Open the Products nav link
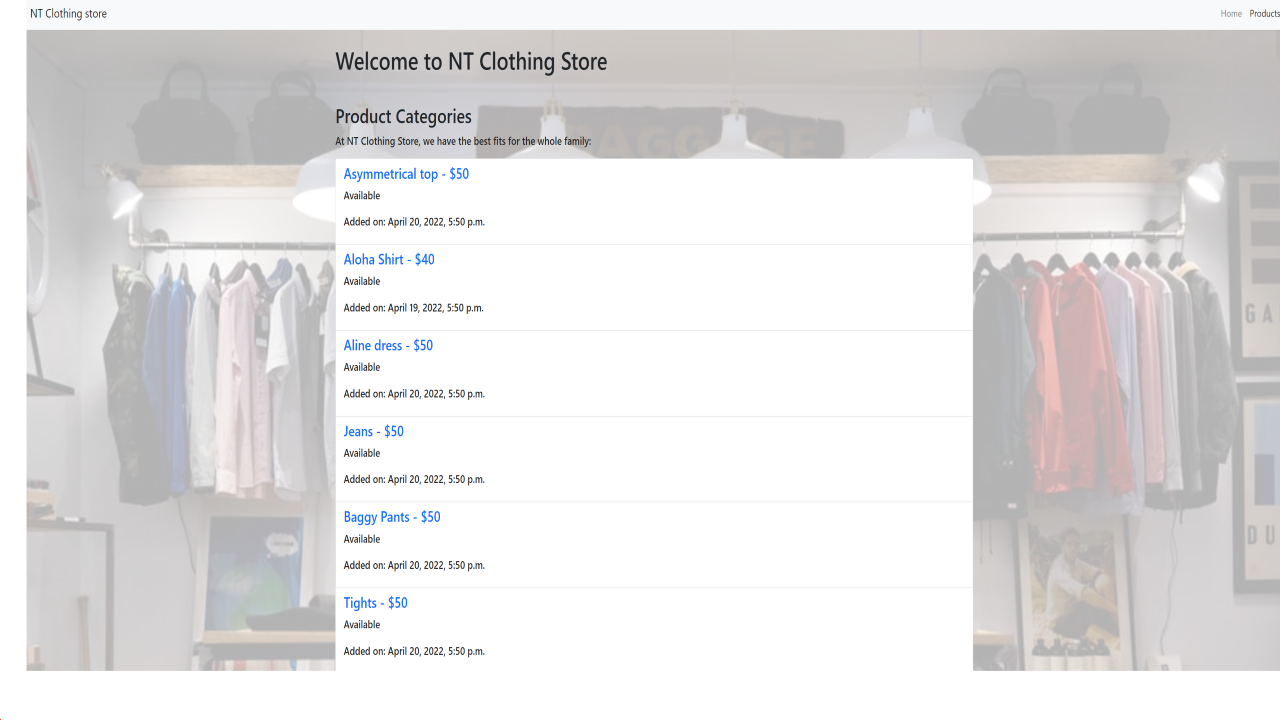Screen dimensions: 1280x720 (x=1264, y=14)
